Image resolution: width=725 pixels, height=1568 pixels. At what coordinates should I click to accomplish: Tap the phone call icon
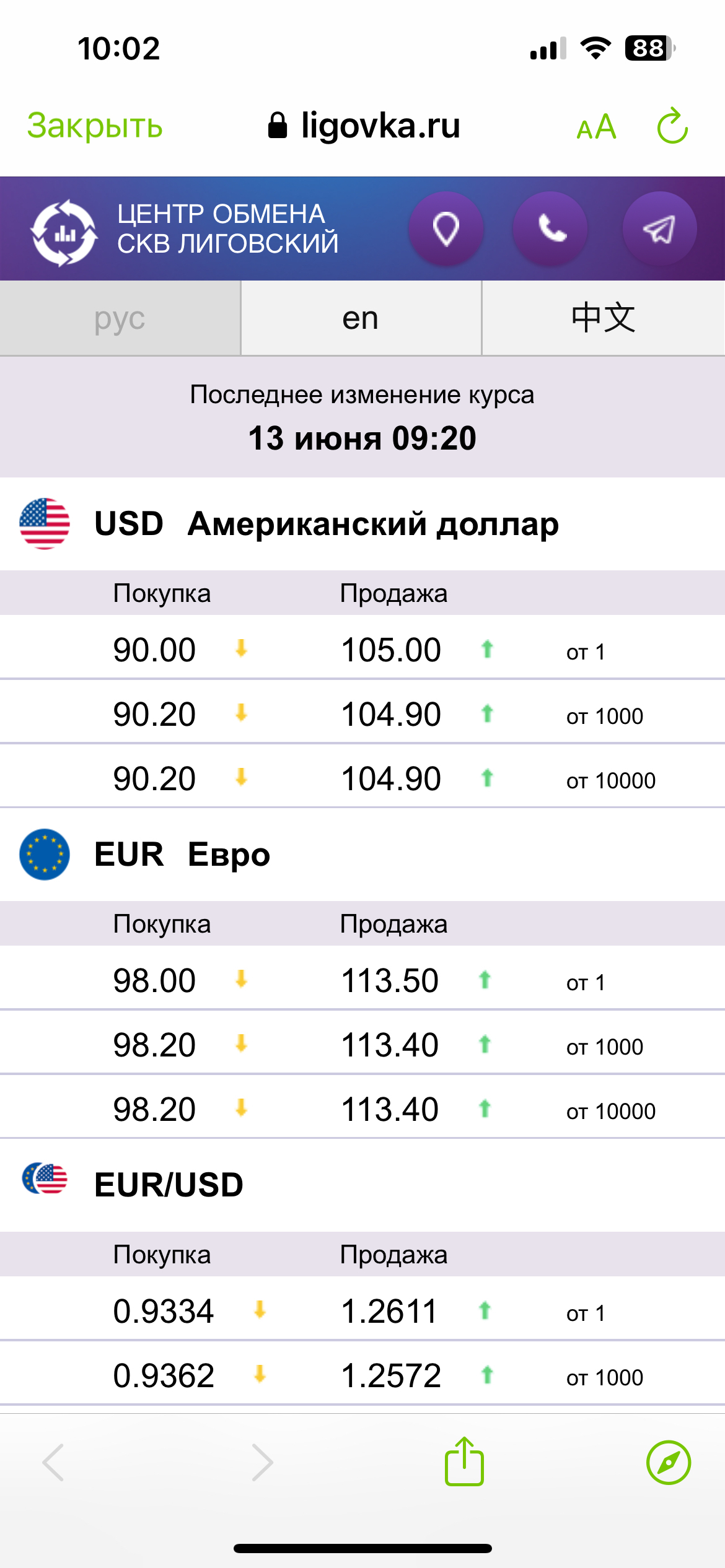550,229
